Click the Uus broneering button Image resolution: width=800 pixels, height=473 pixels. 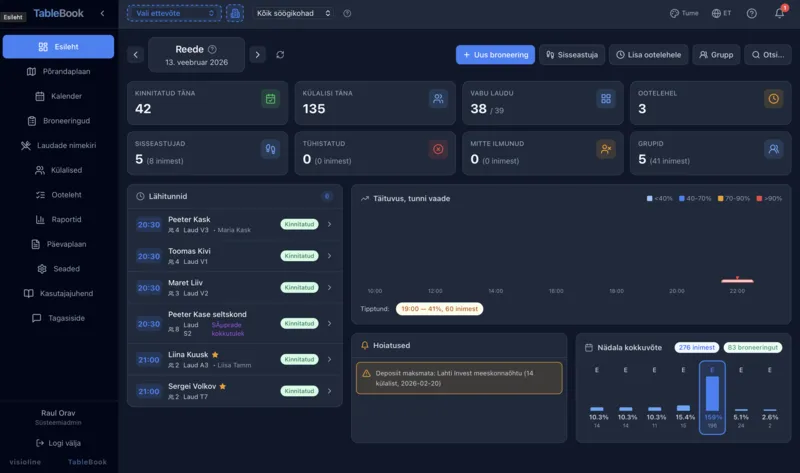[x=495, y=55]
